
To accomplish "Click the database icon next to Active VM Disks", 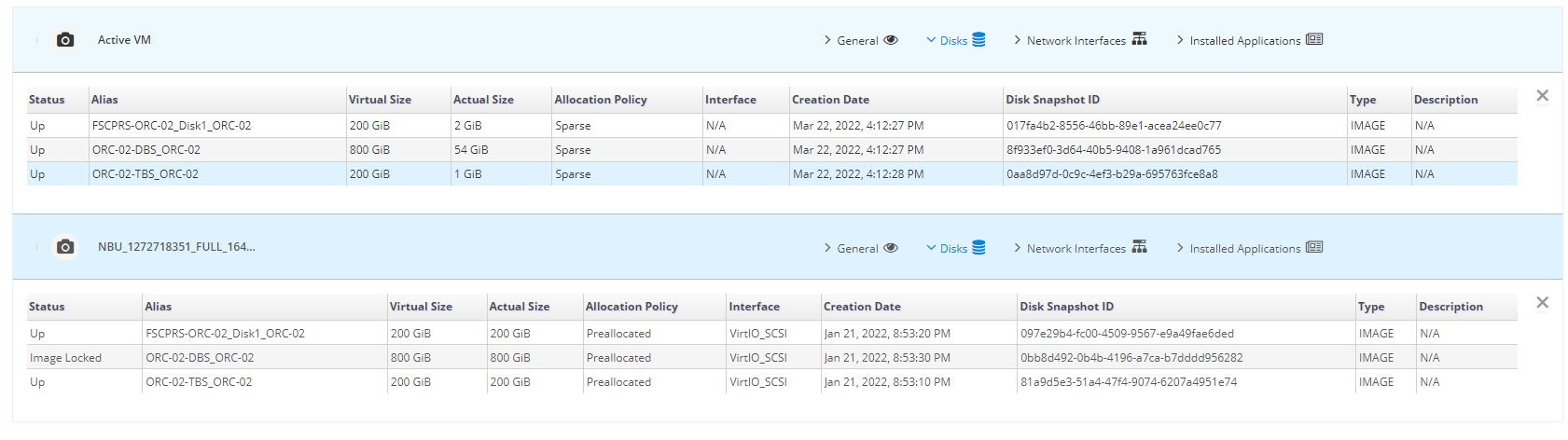I will coord(978,40).
